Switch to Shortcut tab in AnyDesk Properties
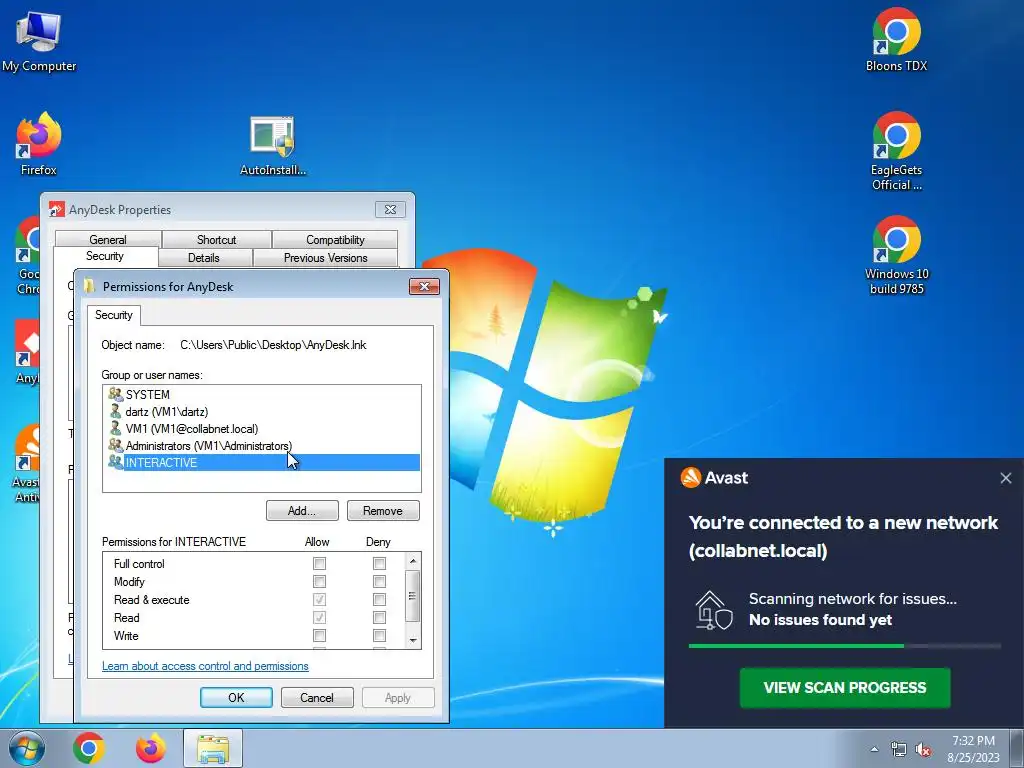 coord(216,239)
